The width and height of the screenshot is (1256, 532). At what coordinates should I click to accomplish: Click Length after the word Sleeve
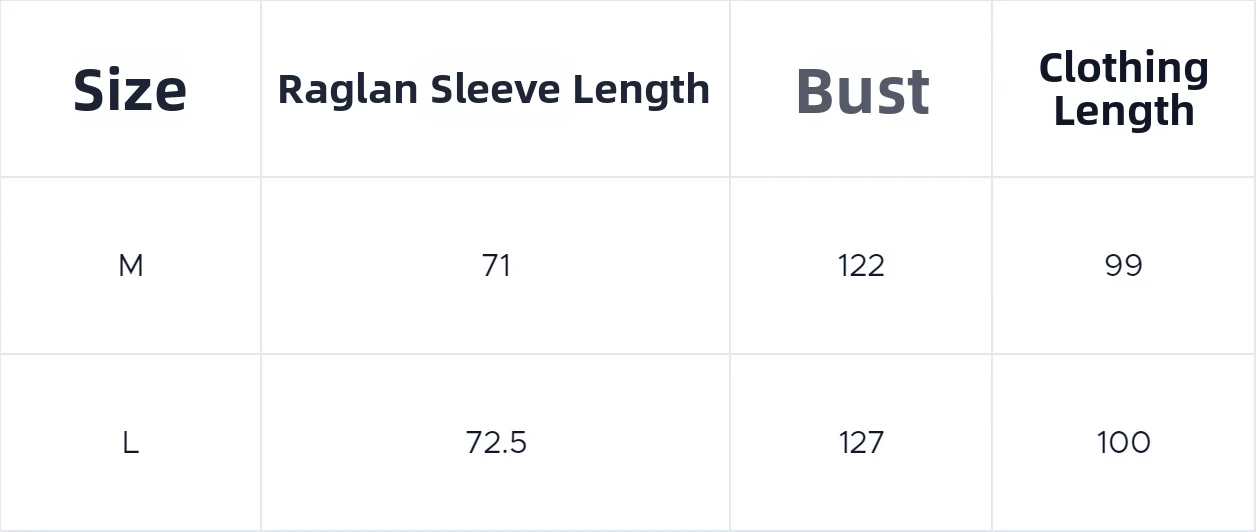coord(641,89)
